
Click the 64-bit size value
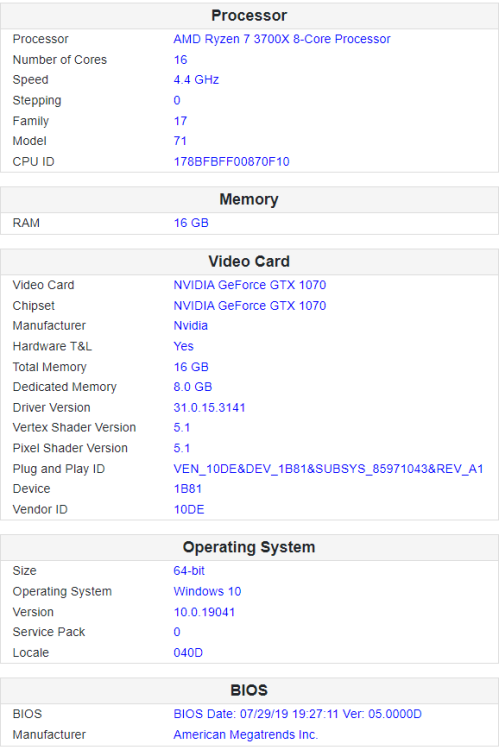click(x=189, y=571)
